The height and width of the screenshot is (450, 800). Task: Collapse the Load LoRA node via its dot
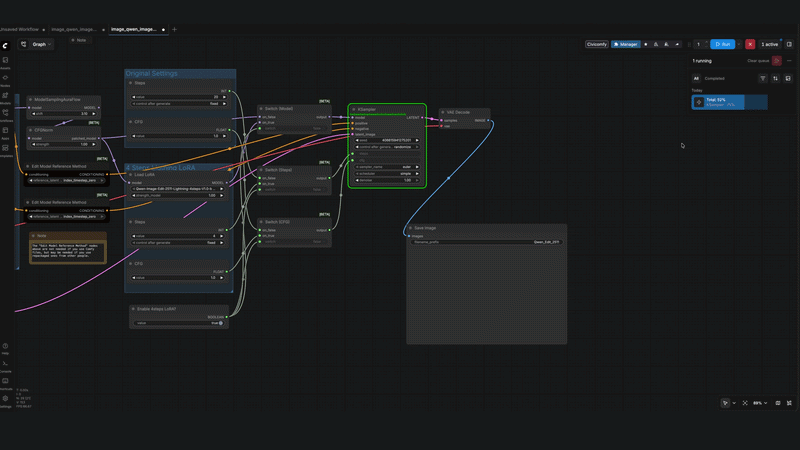pyautogui.click(x=131, y=174)
